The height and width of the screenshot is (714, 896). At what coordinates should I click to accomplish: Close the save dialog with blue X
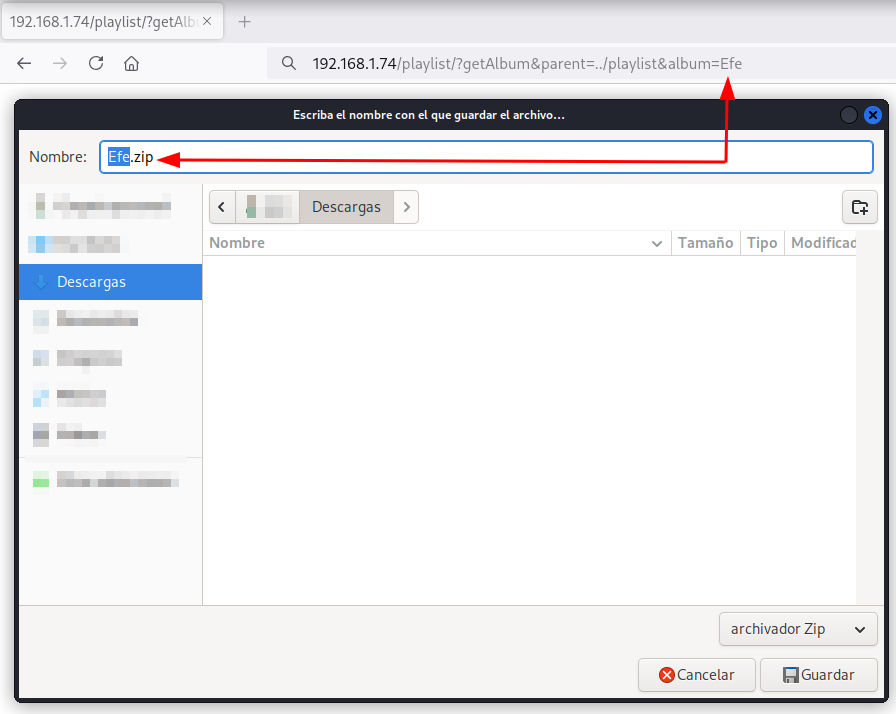coord(873,115)
